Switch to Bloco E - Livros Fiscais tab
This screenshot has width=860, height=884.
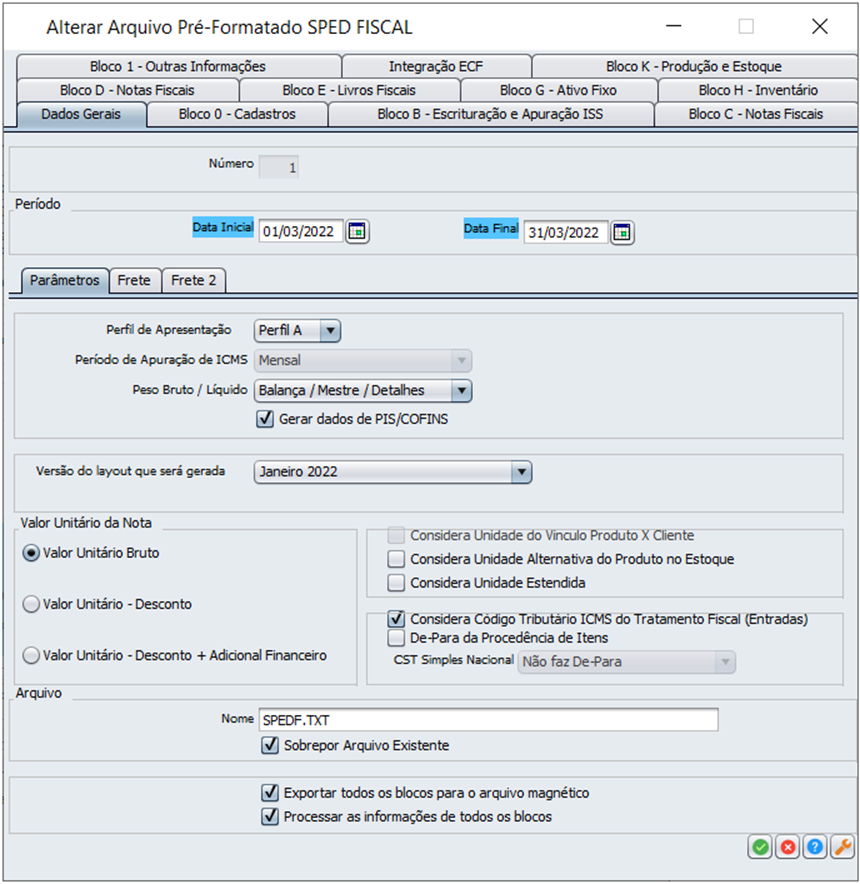349,90
